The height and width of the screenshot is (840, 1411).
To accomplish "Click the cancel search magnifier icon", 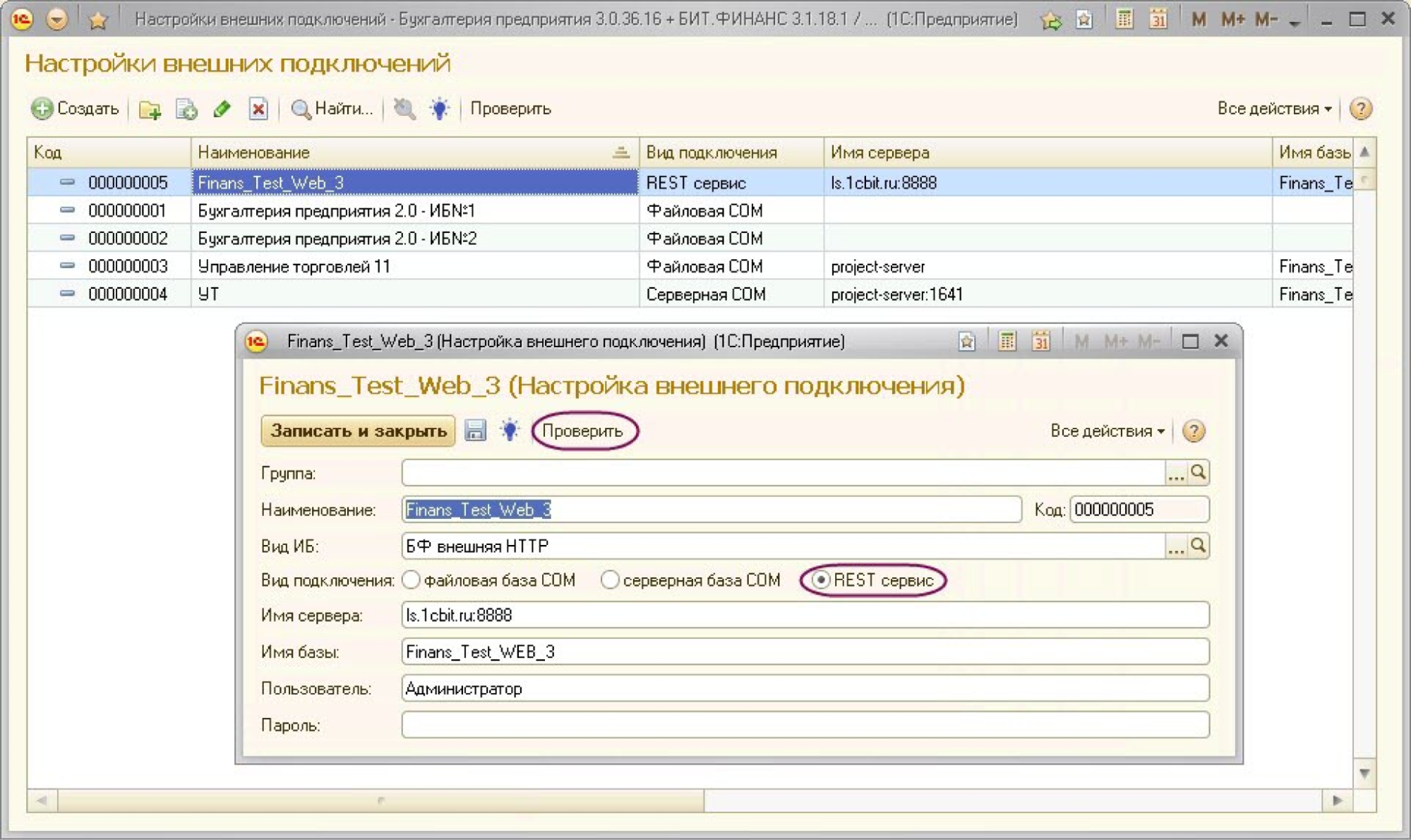I will (x=404, y=109).
